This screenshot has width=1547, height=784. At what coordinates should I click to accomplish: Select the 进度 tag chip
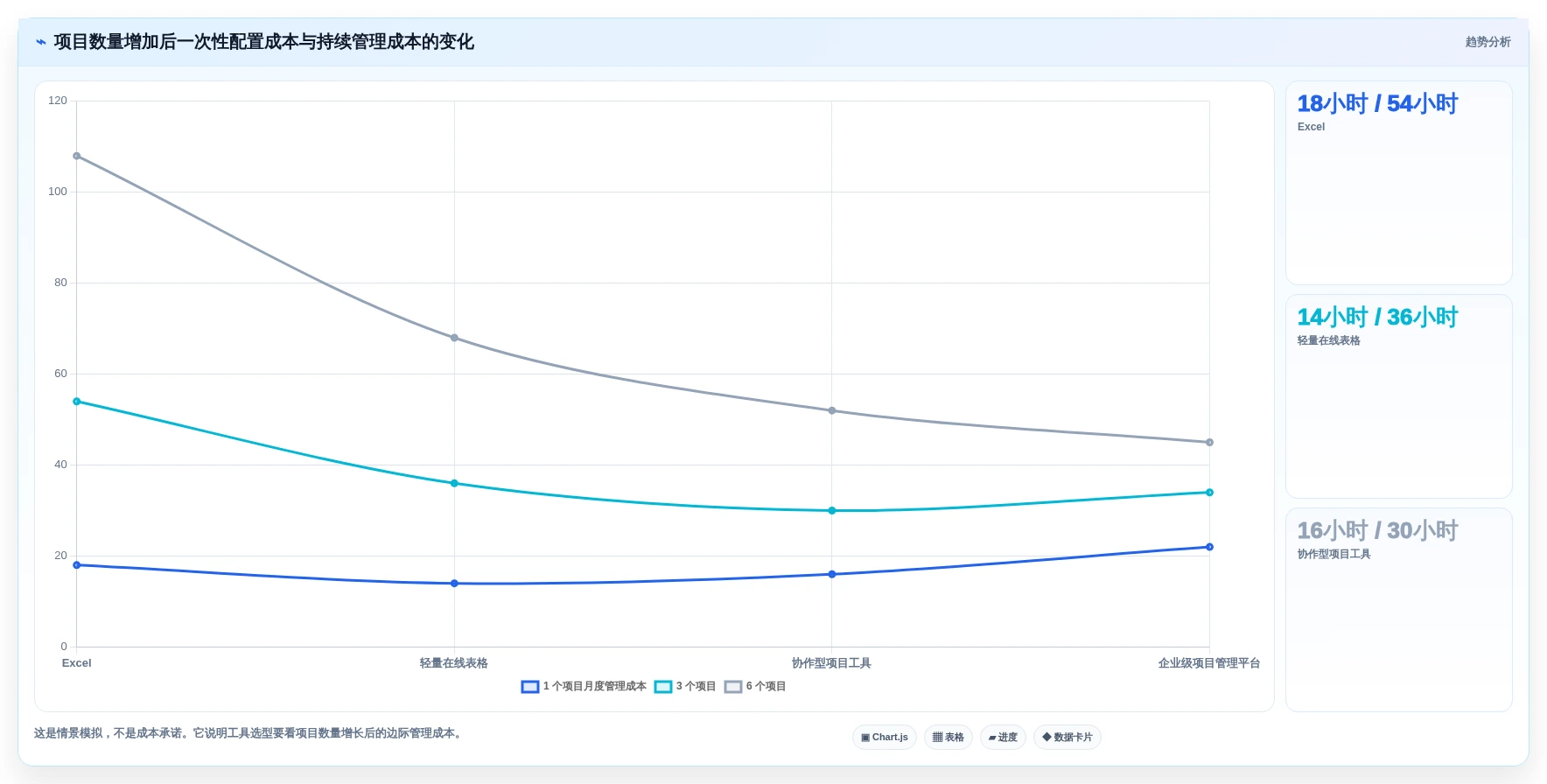coord(1003,738)
